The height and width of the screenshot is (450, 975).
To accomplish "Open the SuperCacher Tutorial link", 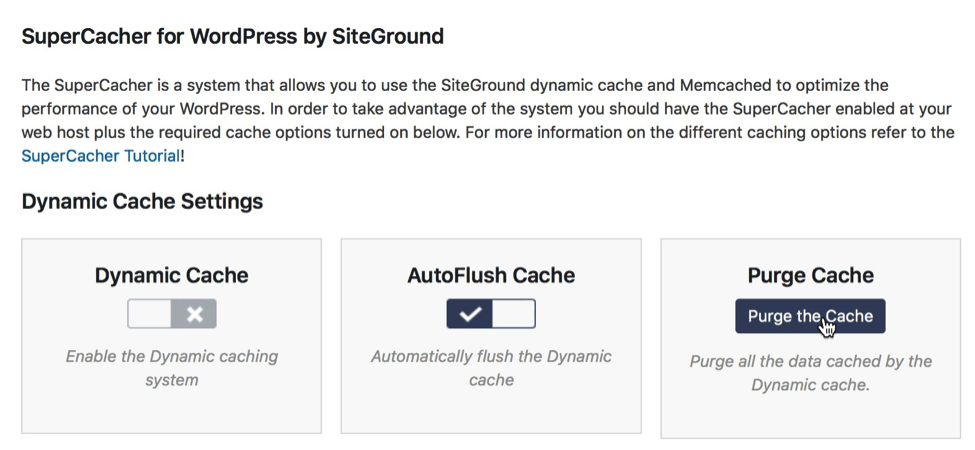I will (101, 156).
